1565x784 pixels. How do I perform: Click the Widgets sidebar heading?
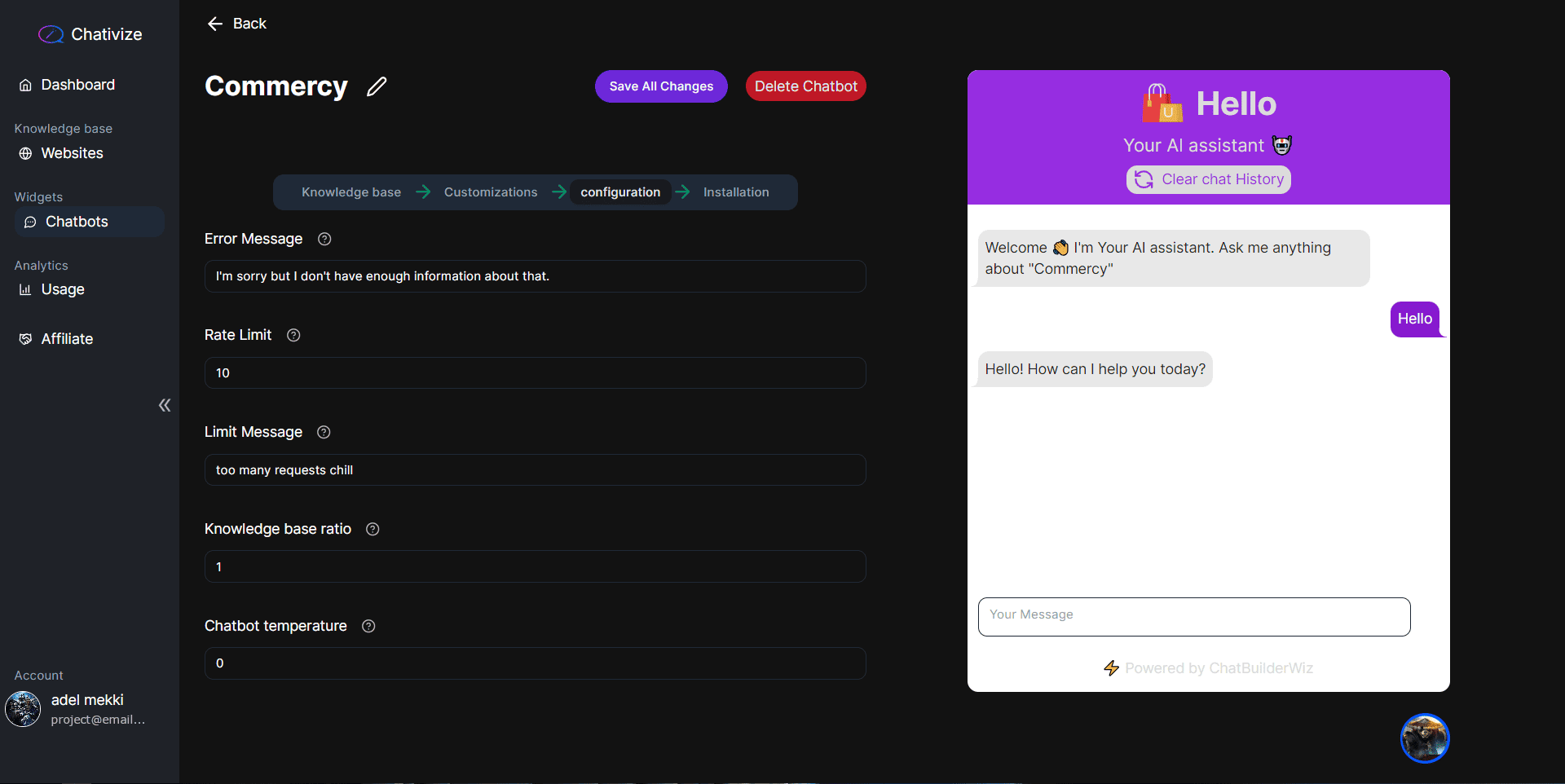[x=38, y=197]
